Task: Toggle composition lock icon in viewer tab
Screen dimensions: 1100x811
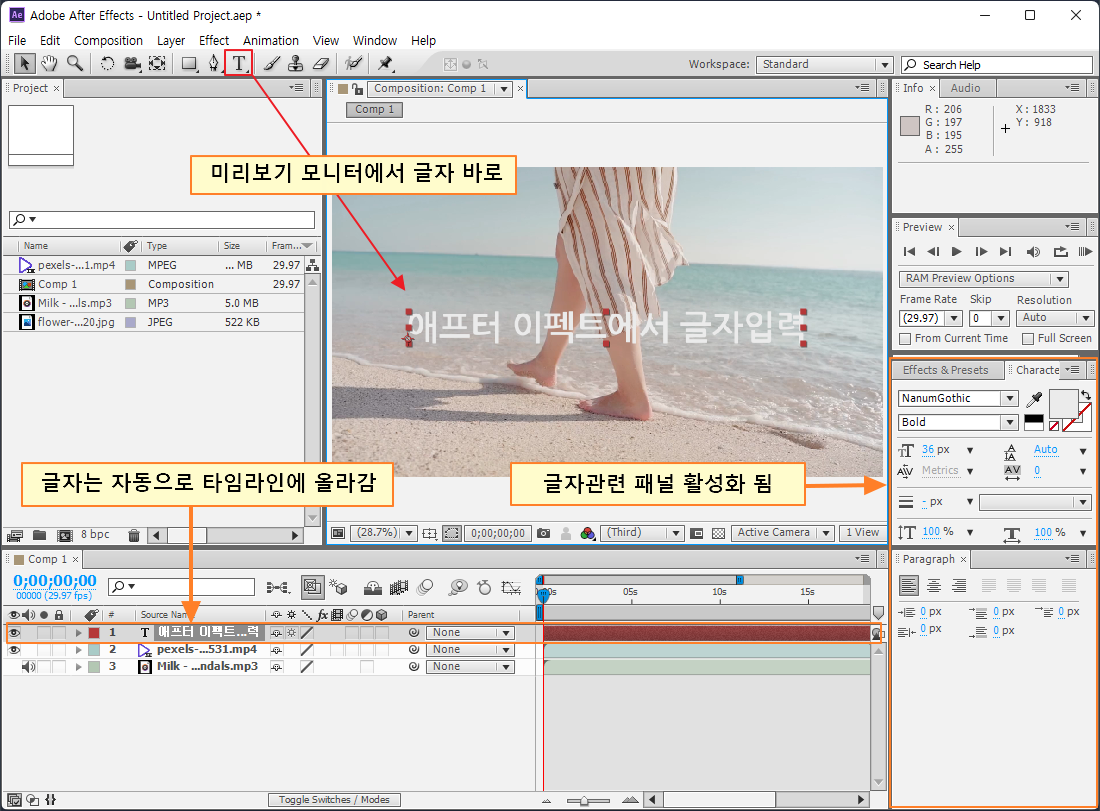Action: (x=358, y=88)
